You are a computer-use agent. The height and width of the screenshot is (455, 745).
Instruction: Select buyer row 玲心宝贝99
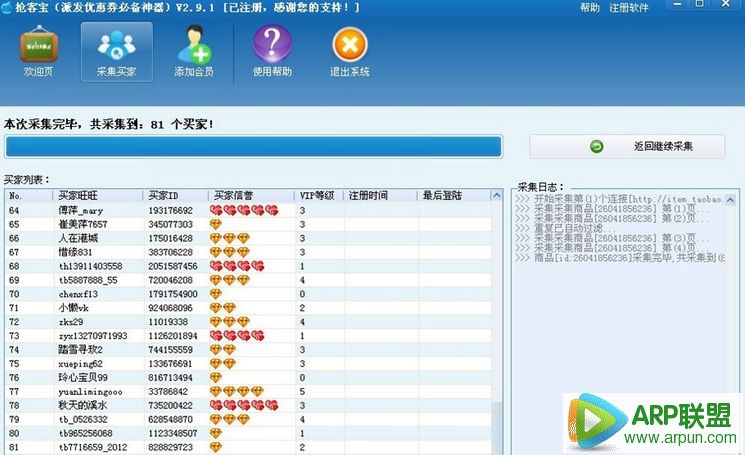tap(248, 377)
